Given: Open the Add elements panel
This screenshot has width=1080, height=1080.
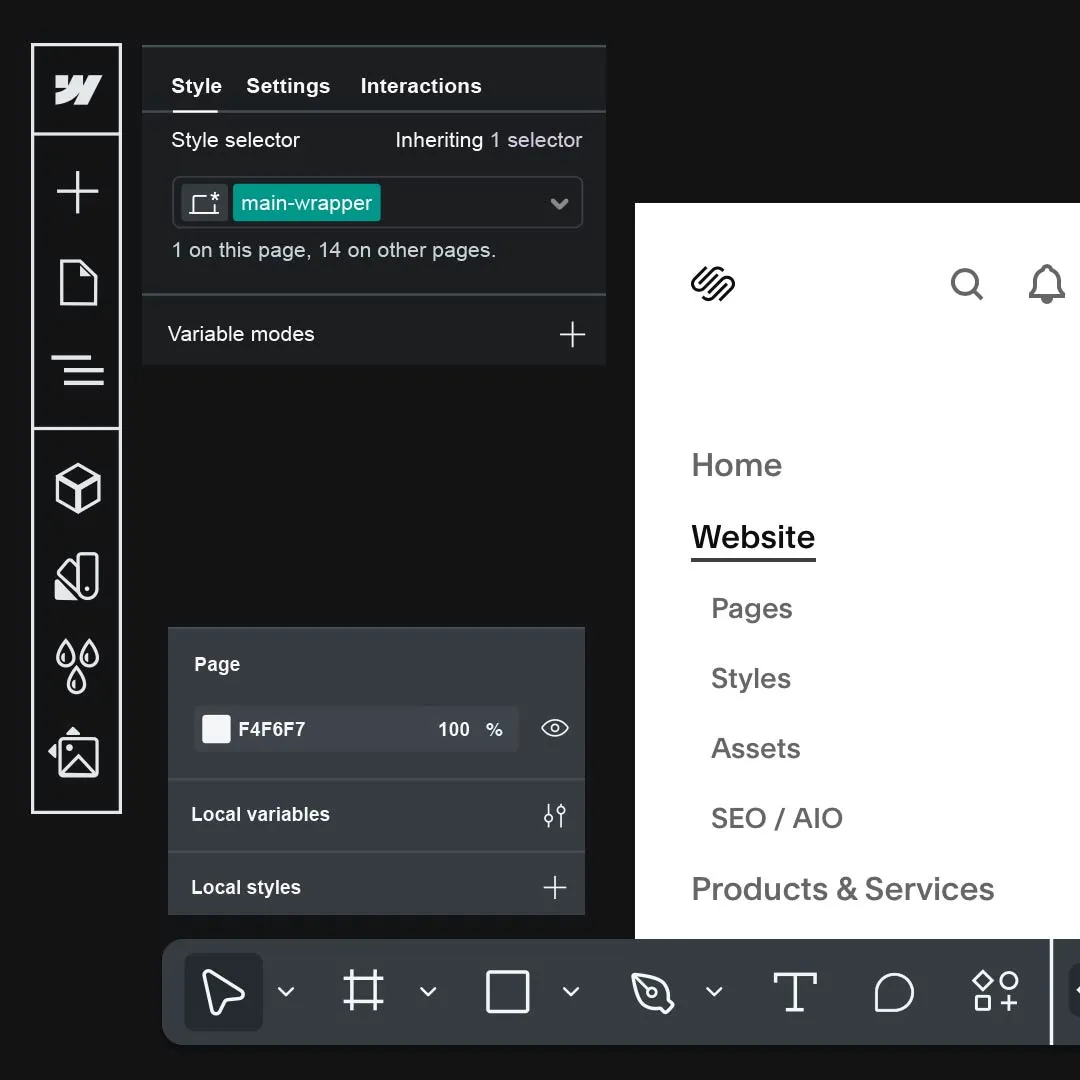Looking at the screenshot, I should click(x=77, y=193).
